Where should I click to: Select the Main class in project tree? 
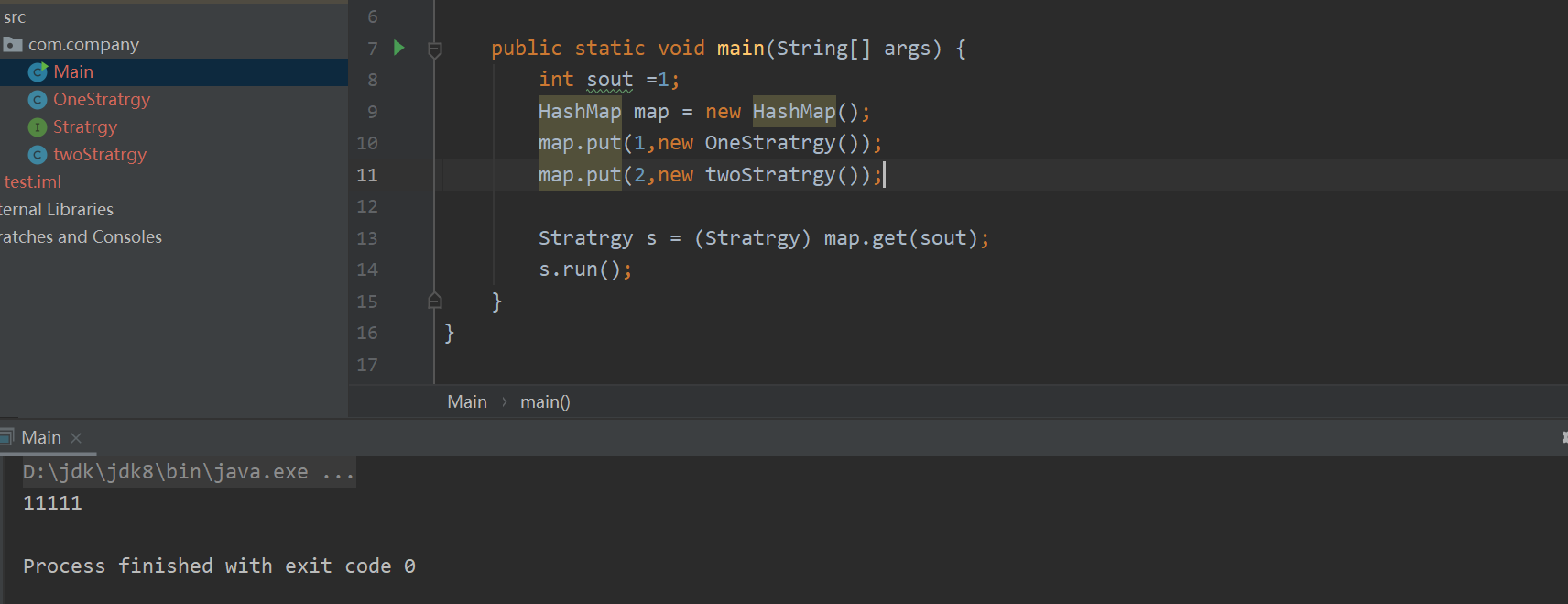click(x=73, y=71)
